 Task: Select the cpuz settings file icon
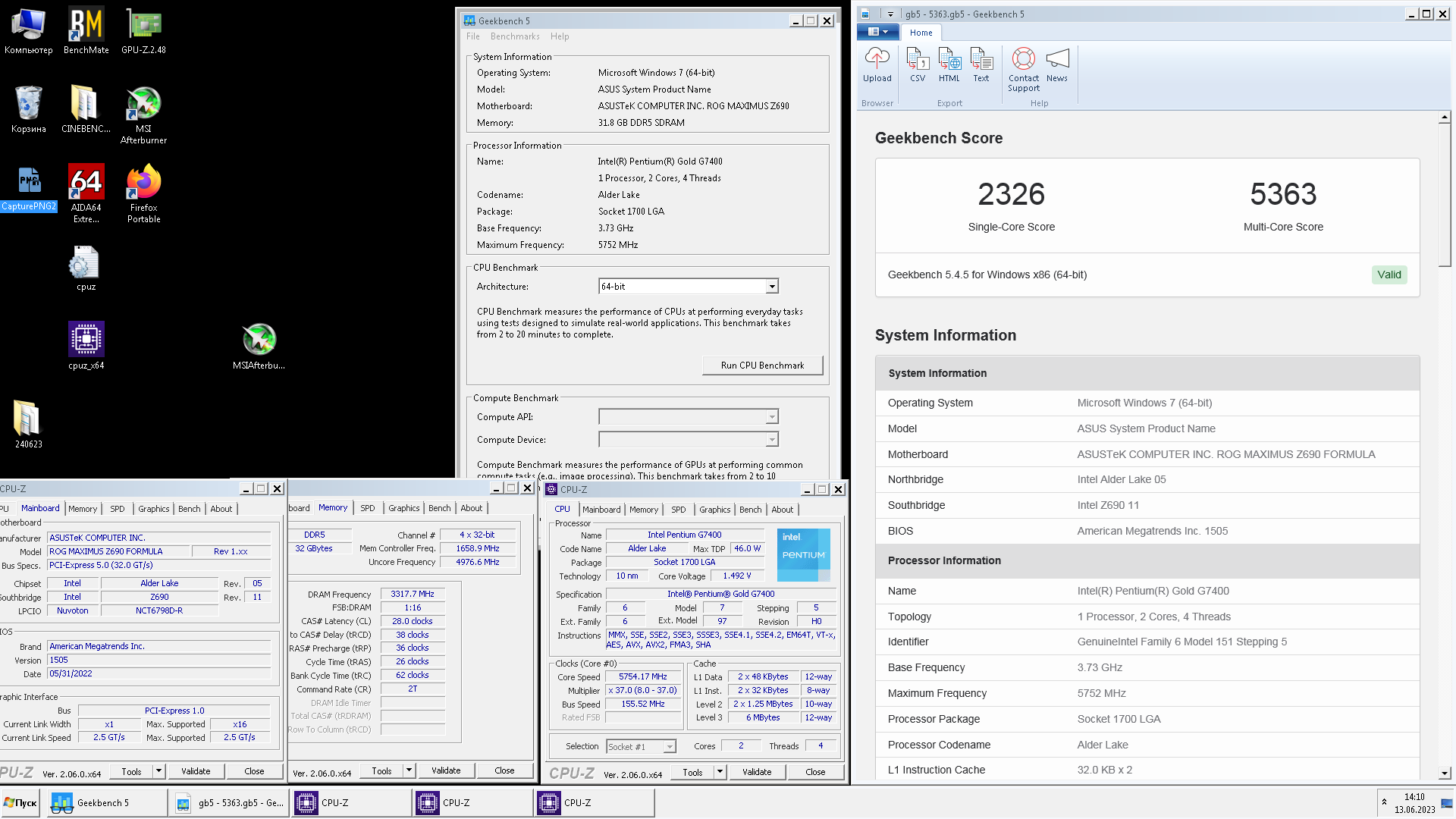pos(86,269)
